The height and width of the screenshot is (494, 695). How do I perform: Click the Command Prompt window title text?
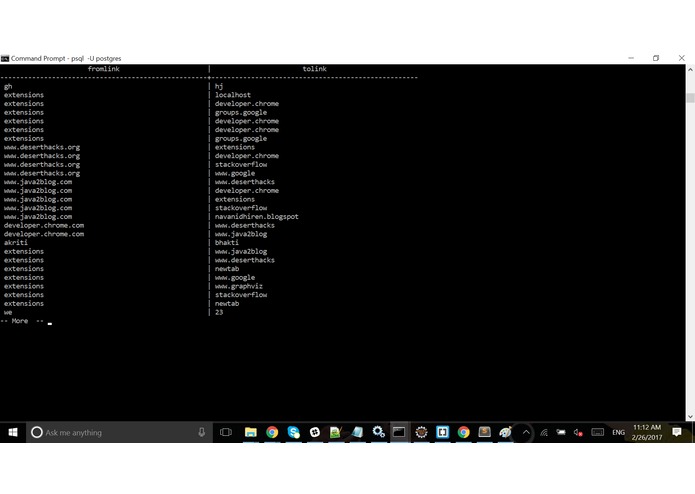[66, 58]
